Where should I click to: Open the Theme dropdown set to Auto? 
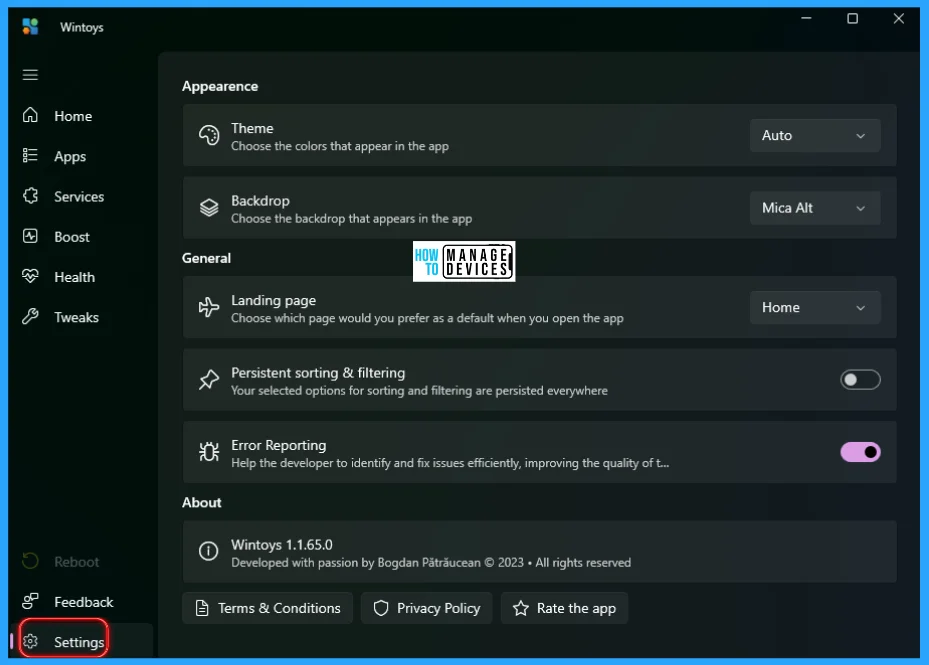[815, 135]
